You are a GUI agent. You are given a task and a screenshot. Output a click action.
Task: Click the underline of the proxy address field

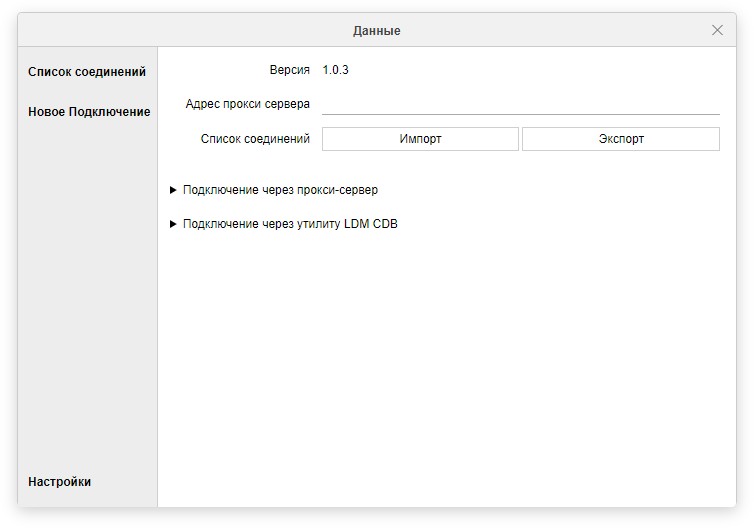[x=520, y=115]
